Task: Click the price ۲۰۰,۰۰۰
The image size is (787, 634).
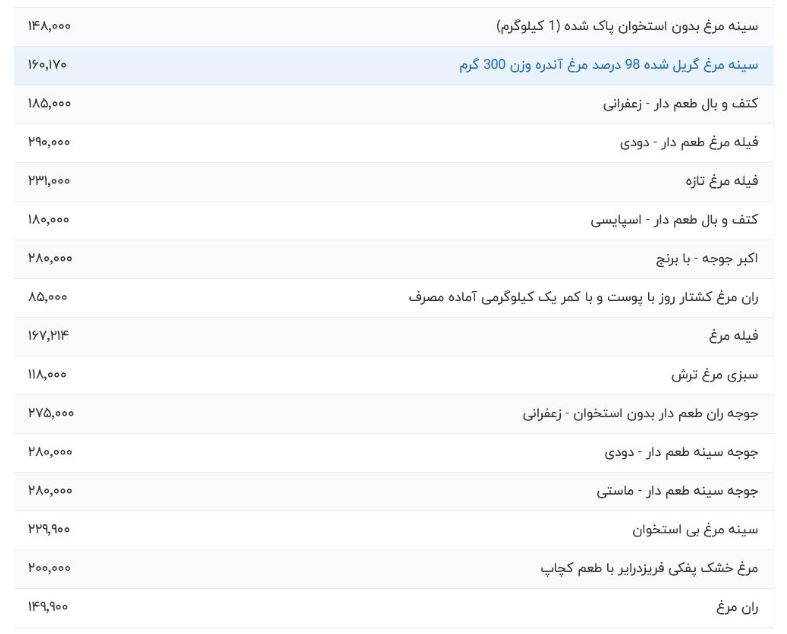Action: tap(49, 568)
